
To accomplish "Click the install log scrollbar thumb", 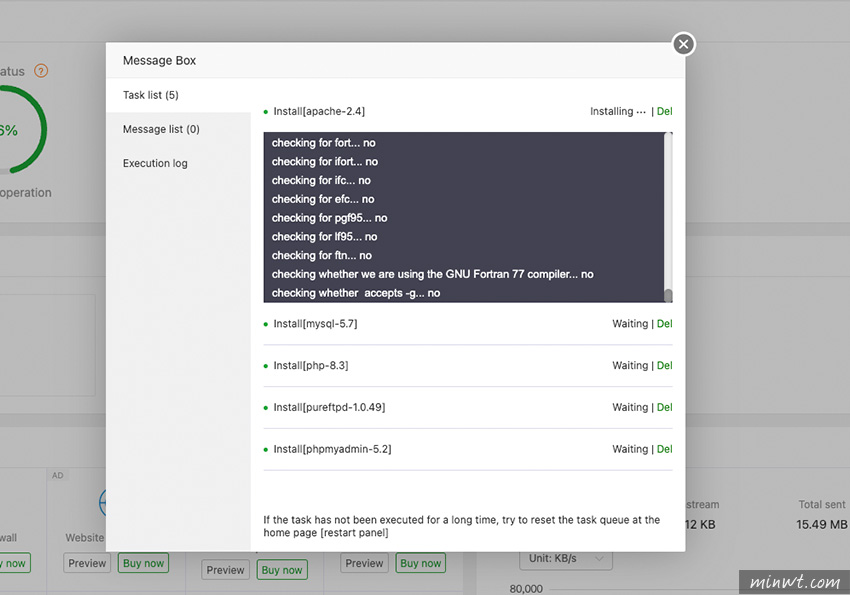I will [x=668, y=295].
